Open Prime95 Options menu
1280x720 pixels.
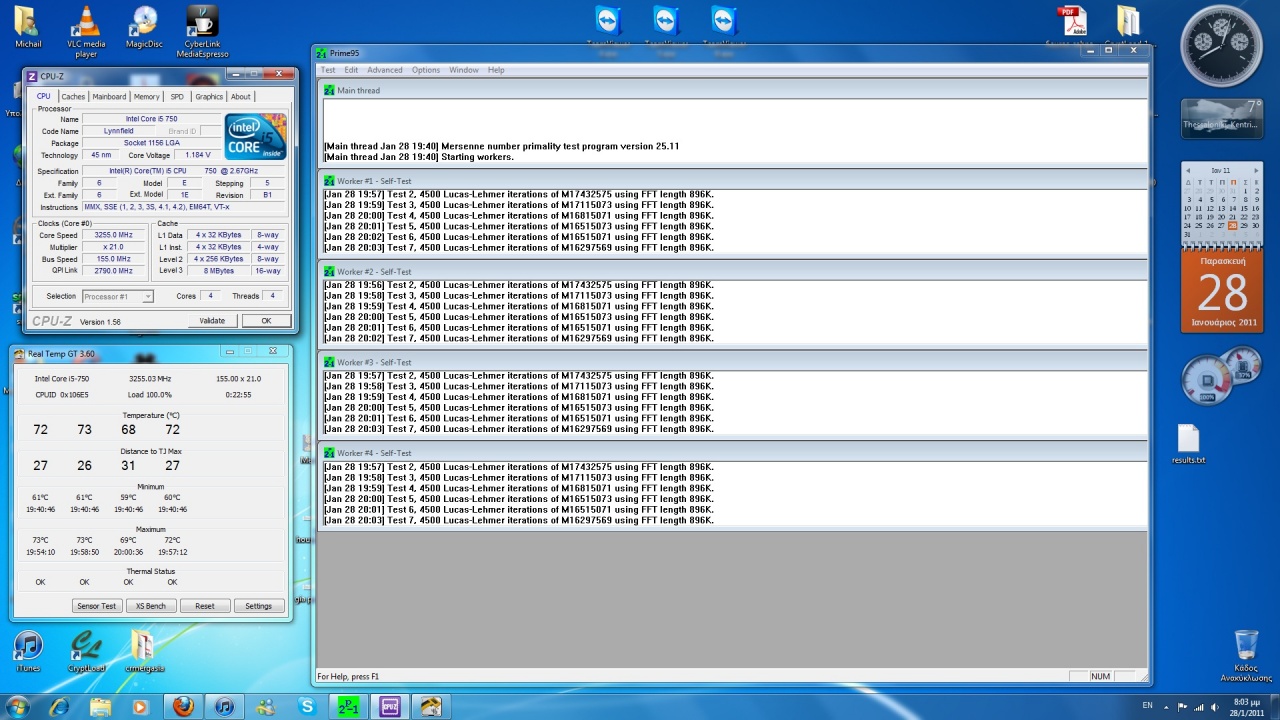coord(426,70)
